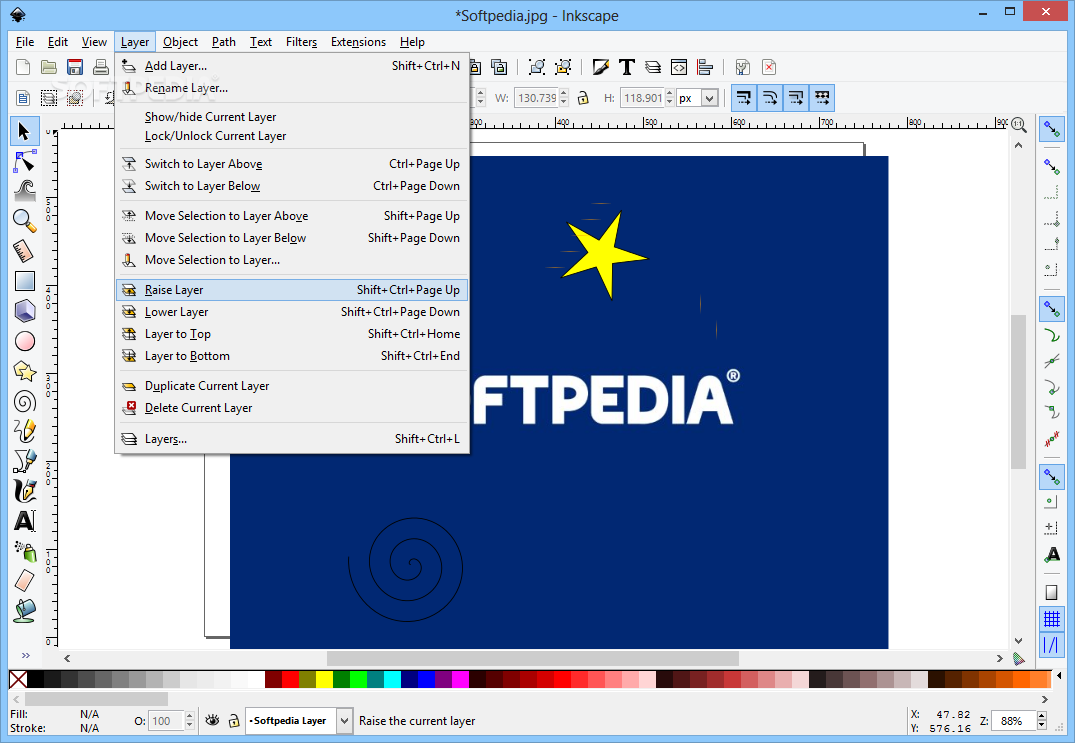
Task: Select the Selector arrow tool
Action: click(24, 131)
